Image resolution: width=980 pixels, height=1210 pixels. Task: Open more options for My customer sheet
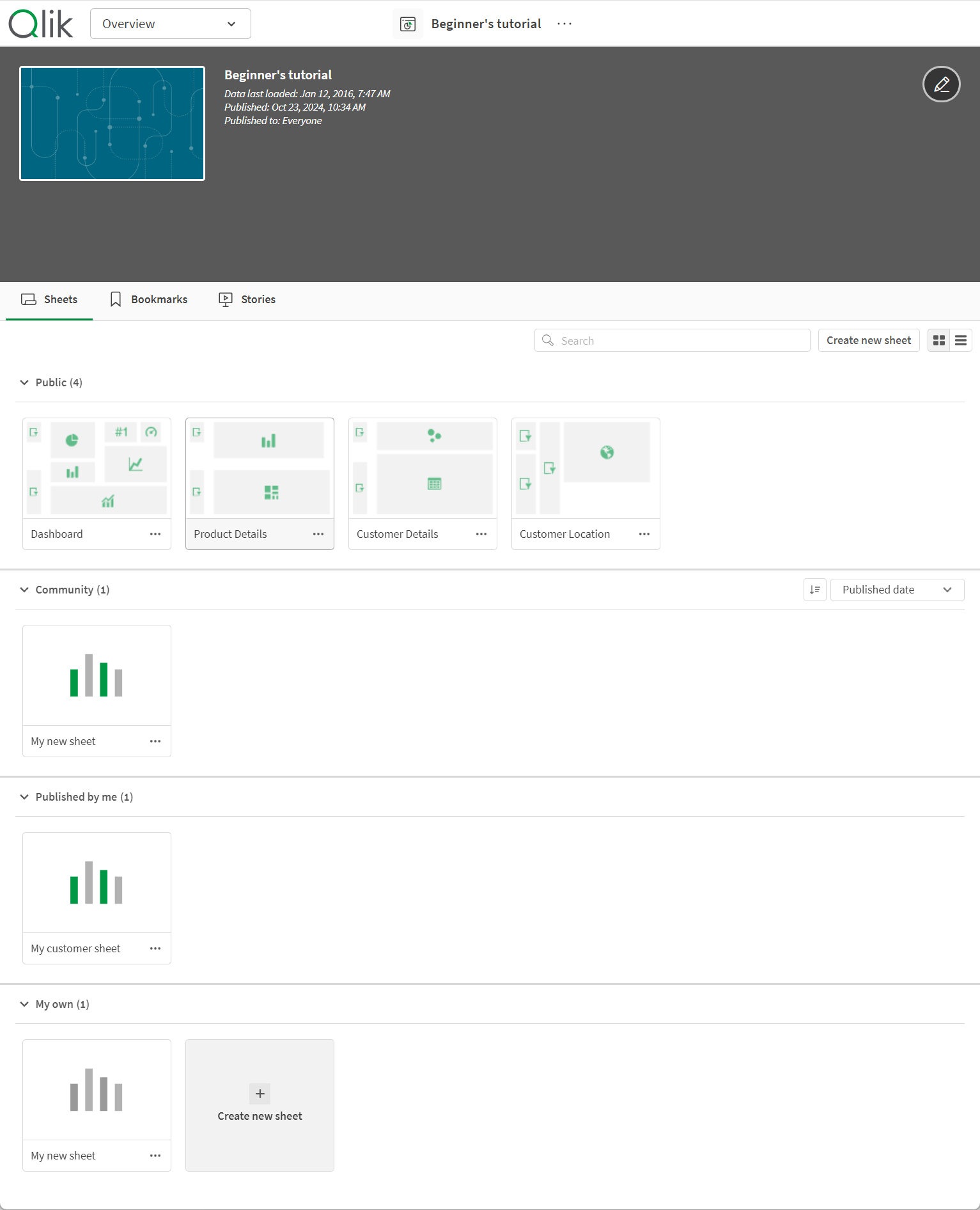click(155, 948)
